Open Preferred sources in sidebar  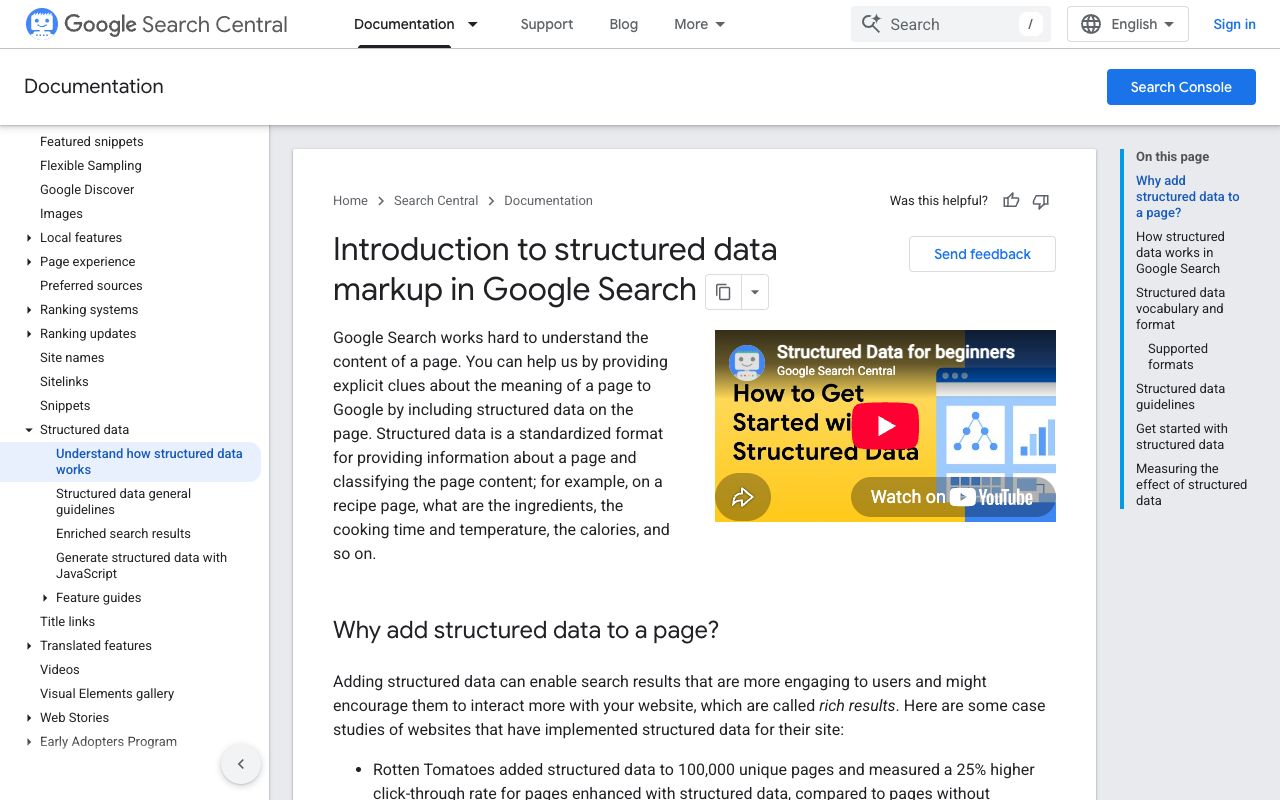click(x=91, y=286)
